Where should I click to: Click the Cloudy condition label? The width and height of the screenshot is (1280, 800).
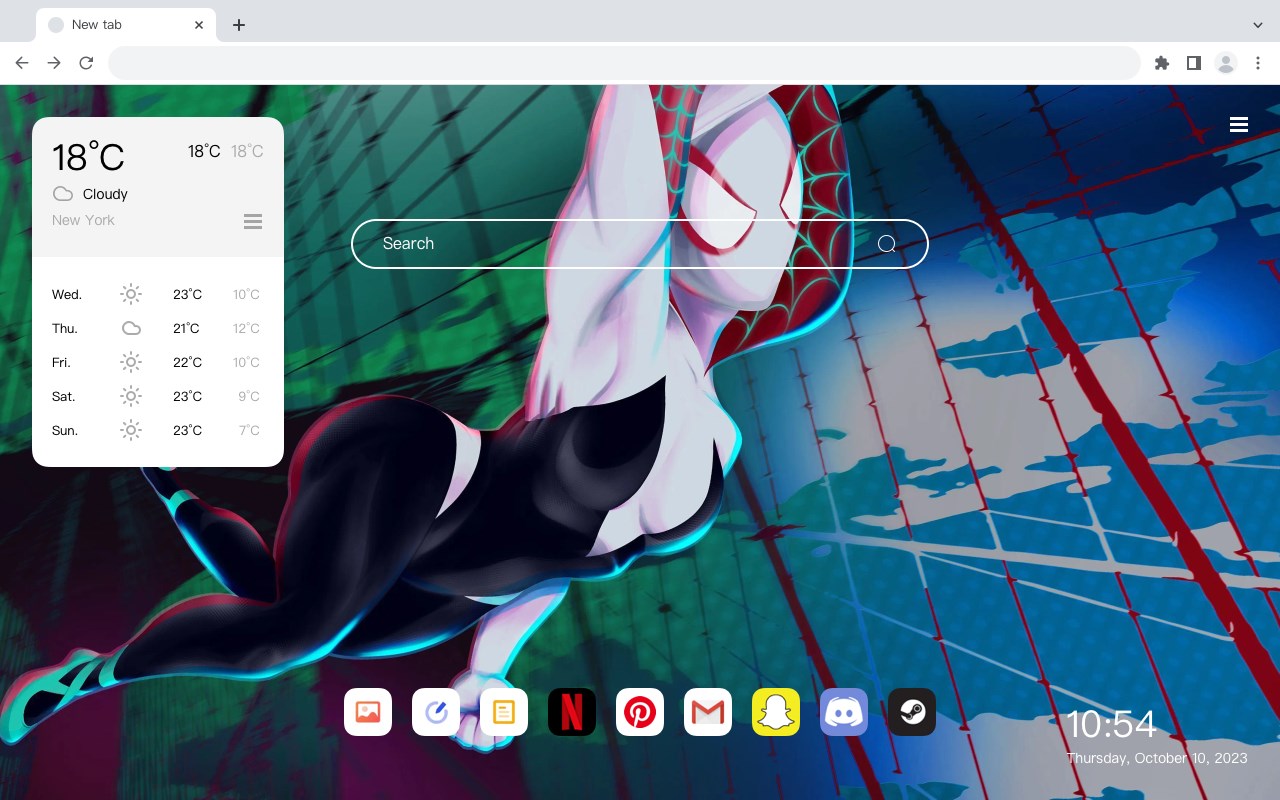tap(105, 194)
